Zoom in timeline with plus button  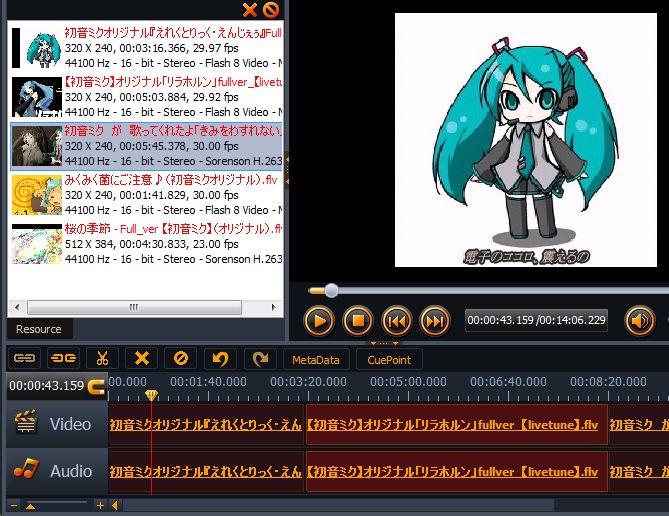click(100, 506)
